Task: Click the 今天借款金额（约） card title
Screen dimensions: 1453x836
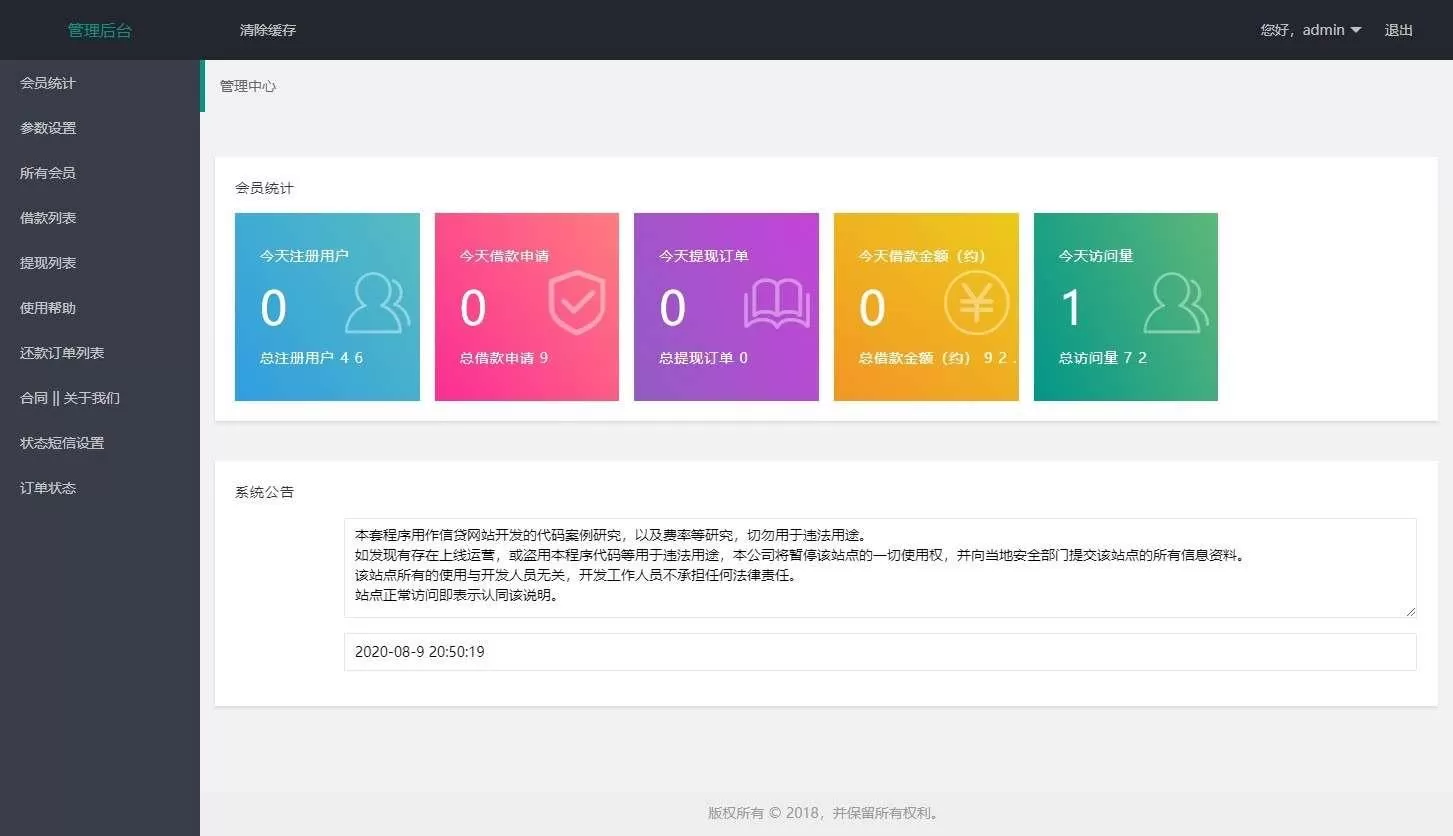Action: [922, 255]
